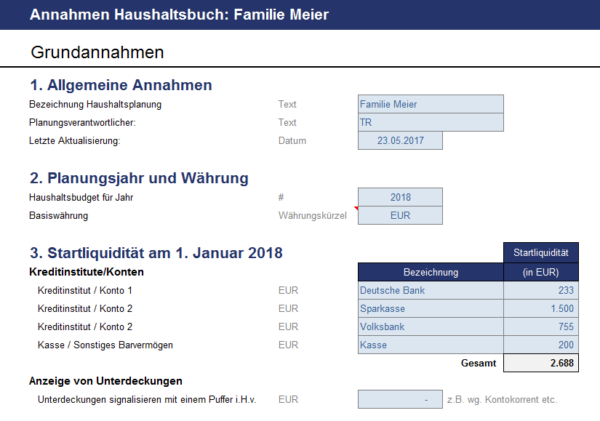Select the Grundannahmen heading

[97, 52]
